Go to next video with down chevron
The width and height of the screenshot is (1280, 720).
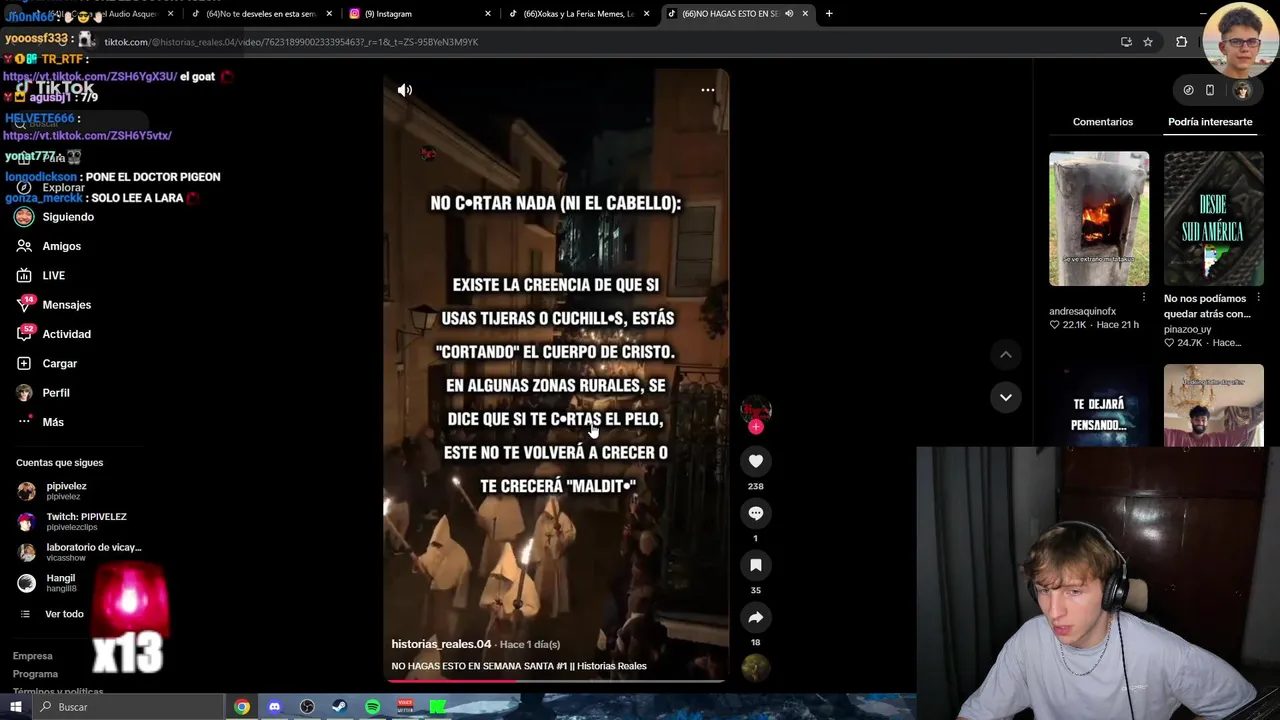[1006, 397]
